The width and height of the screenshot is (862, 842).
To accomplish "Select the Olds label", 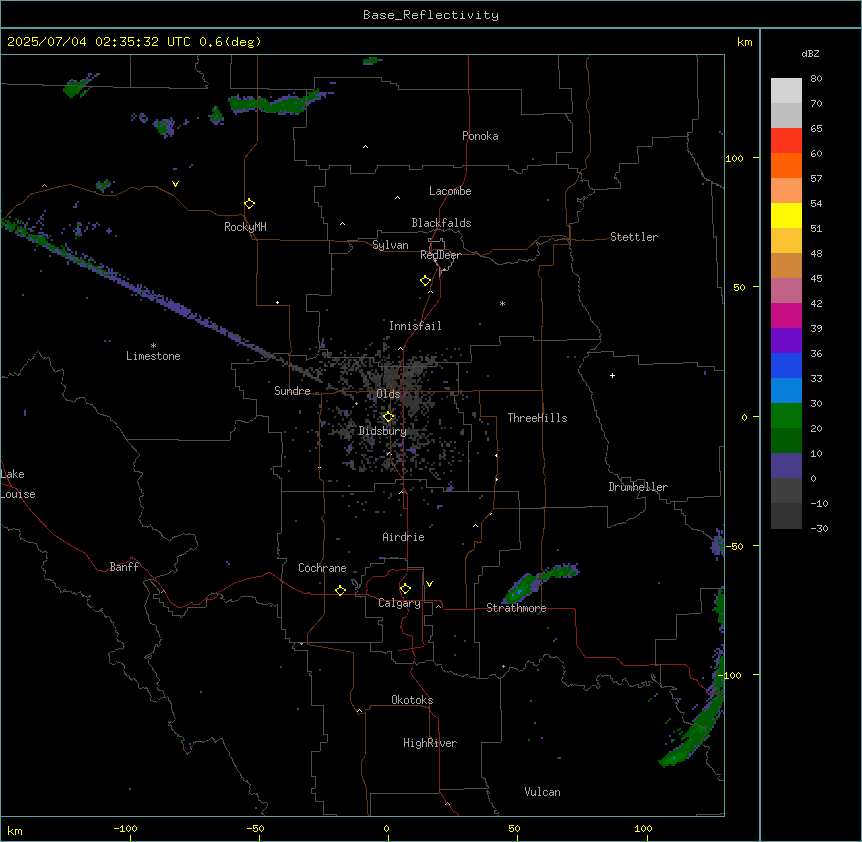I will [x=388, y=394].
